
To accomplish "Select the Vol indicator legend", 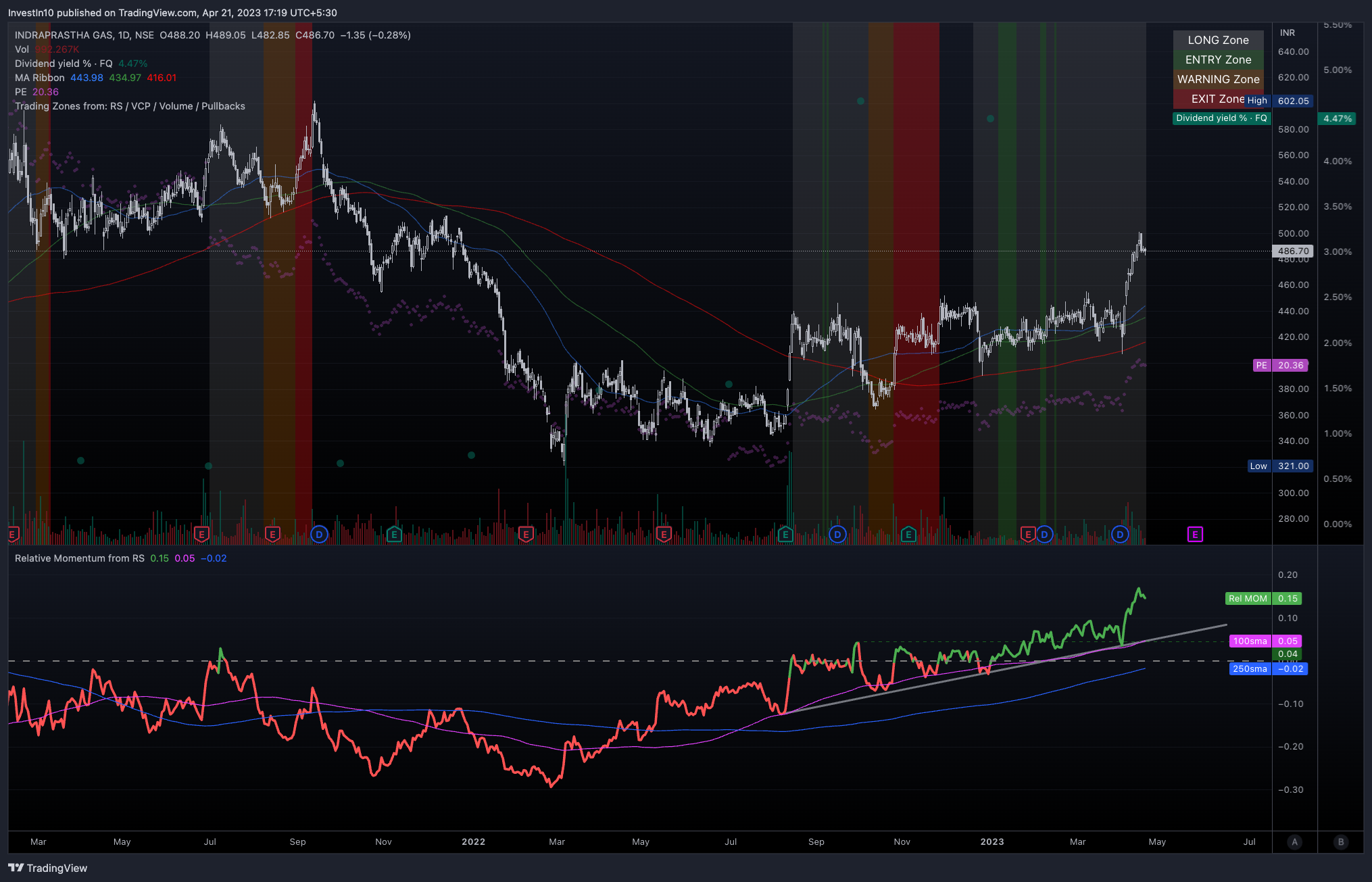I will coord(22,49).
